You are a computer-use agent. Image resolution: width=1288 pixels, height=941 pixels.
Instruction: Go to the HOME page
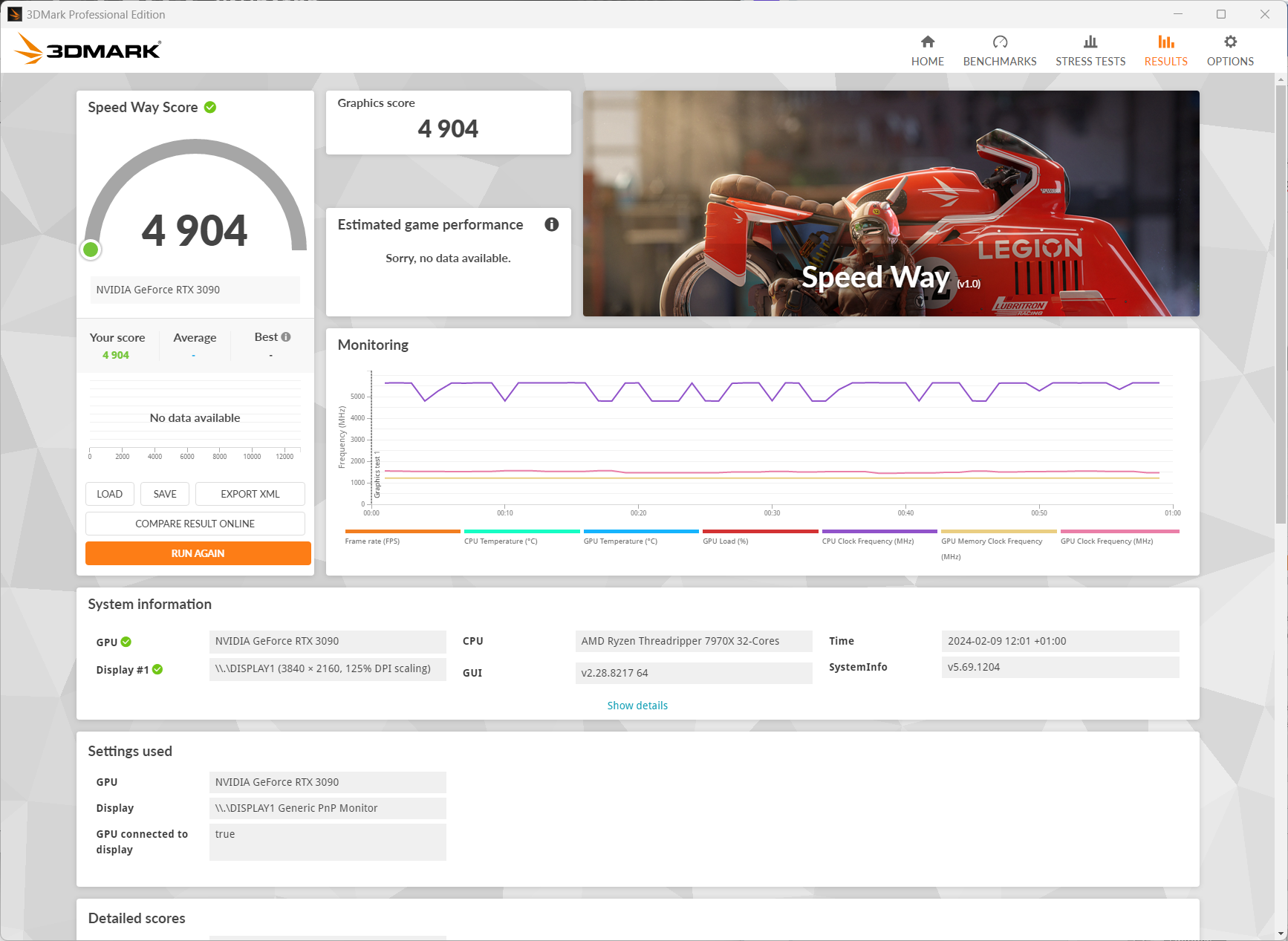click(x=928, y=51)
